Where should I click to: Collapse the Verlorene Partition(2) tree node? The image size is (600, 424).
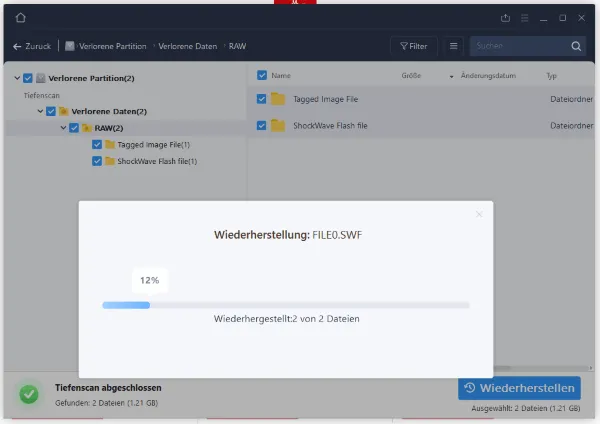pyautogui.click(x=16, y=78)
